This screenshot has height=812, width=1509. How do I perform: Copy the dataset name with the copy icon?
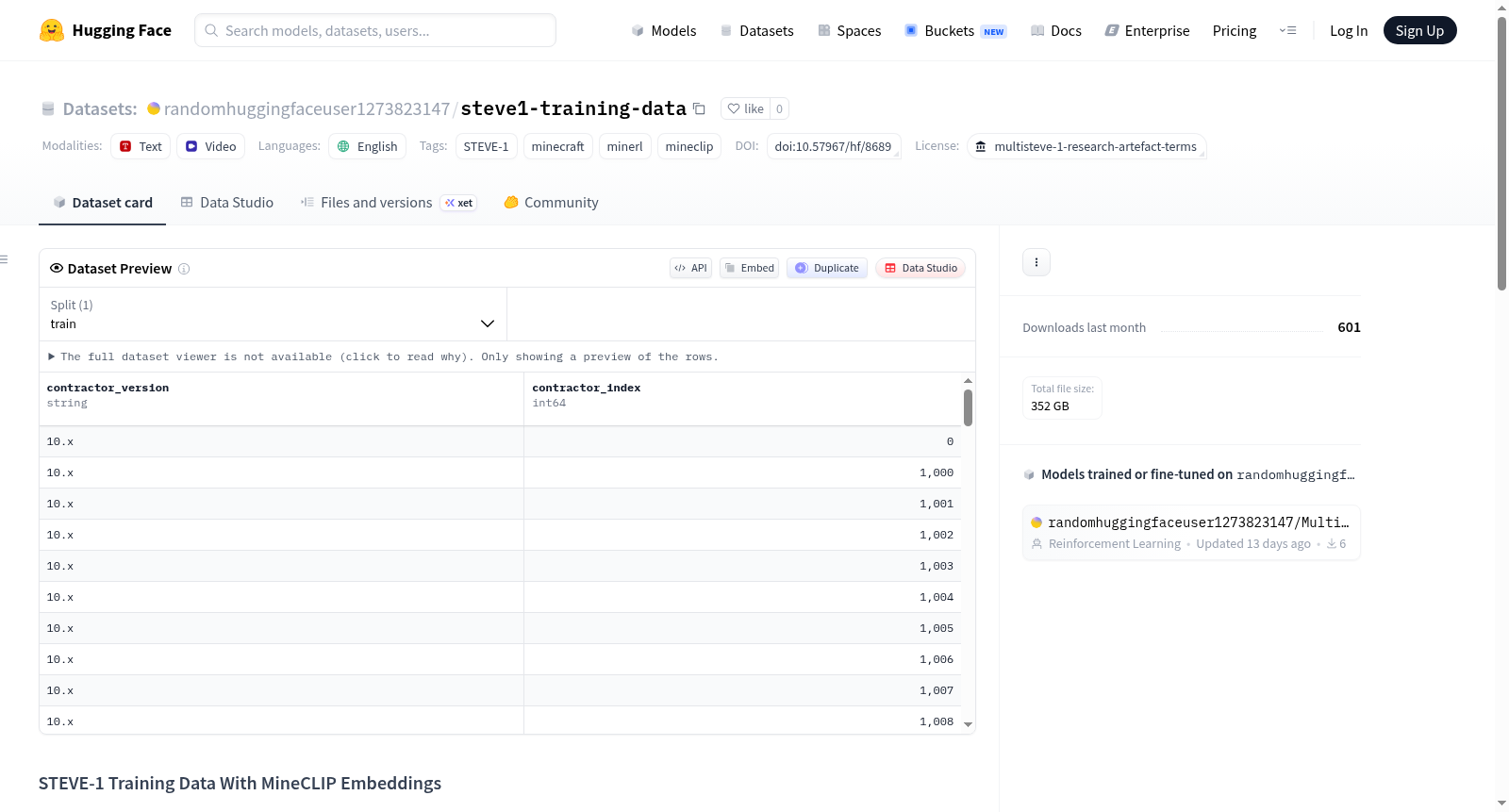699,108
